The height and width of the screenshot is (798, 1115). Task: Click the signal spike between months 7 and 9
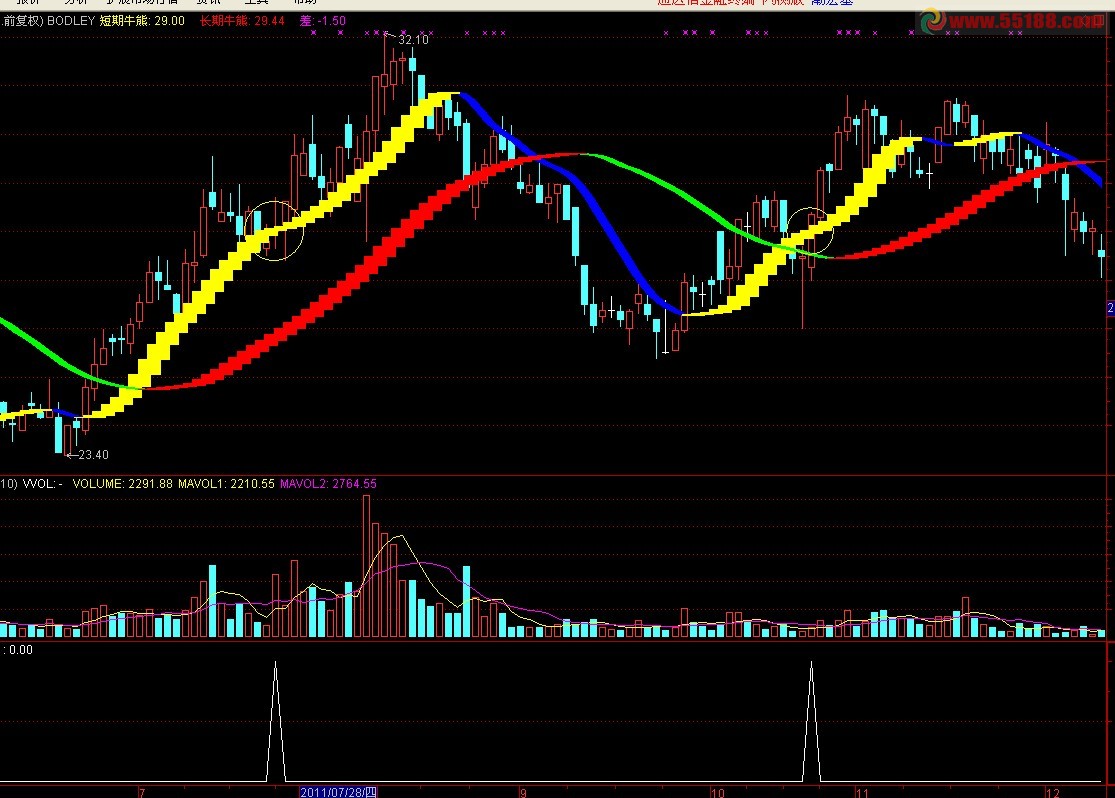tap(276, 721)
